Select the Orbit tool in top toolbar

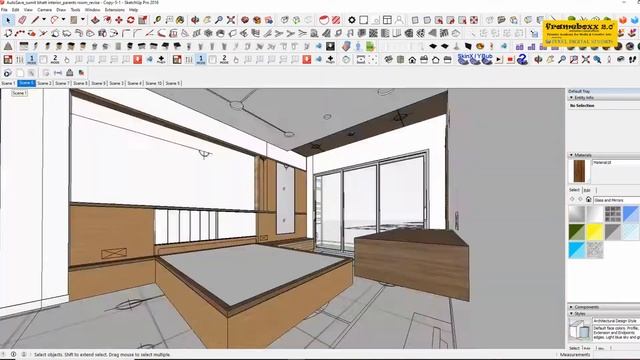(x=195, y=20)
